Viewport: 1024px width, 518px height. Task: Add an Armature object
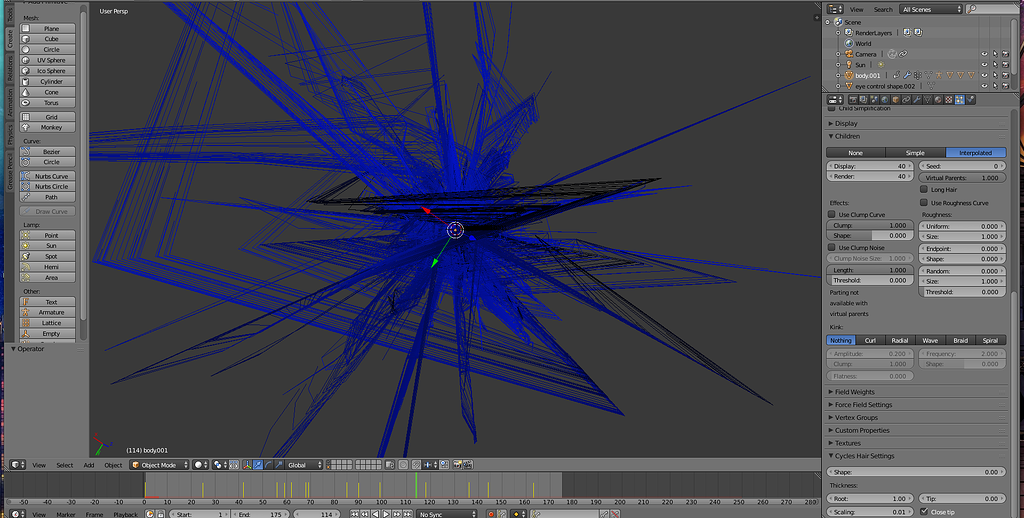pyautogui.click(x=47, y=312)
